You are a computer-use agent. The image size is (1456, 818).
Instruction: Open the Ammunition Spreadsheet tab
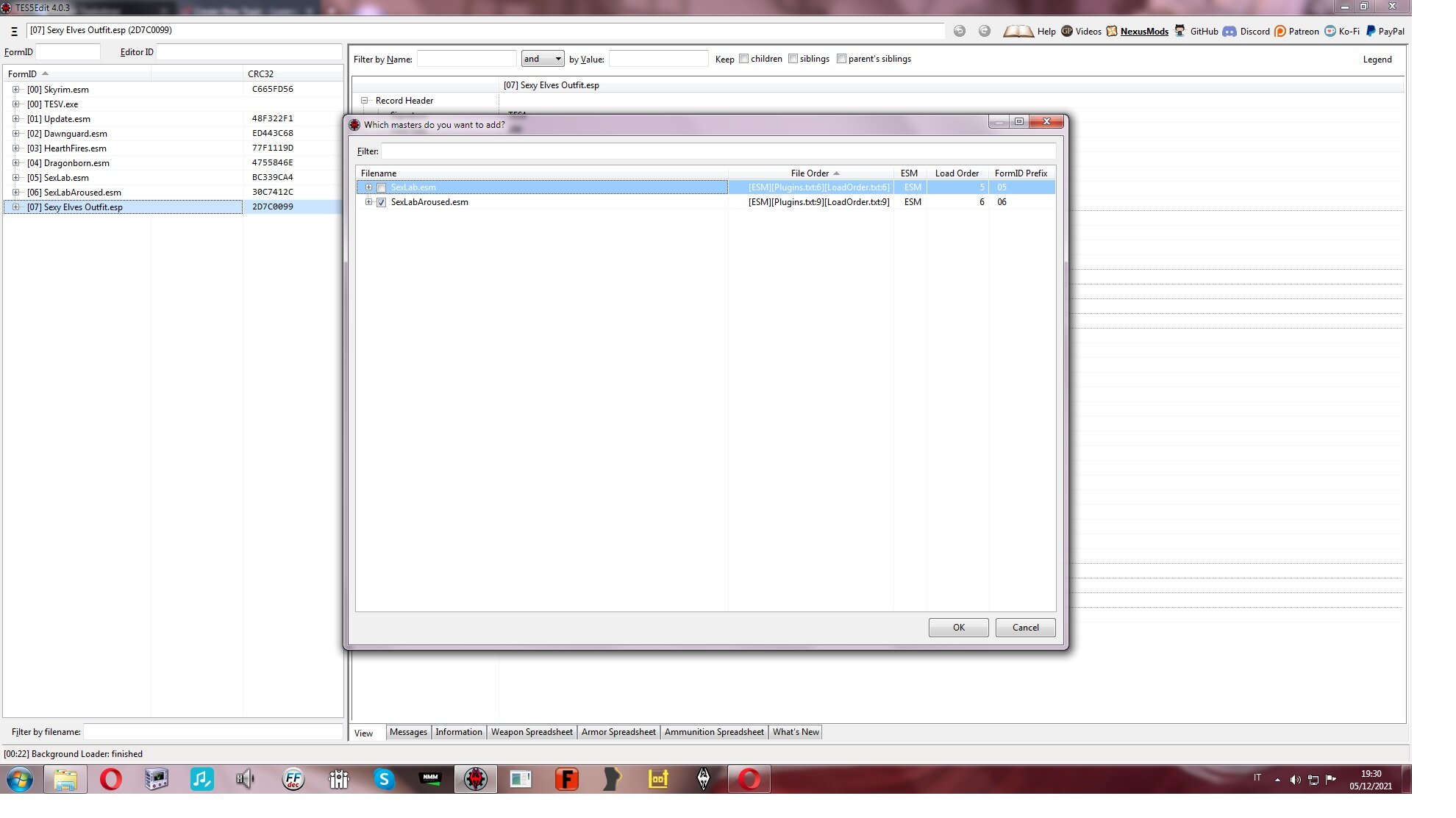pyautogui.click(x=714, y=732)
